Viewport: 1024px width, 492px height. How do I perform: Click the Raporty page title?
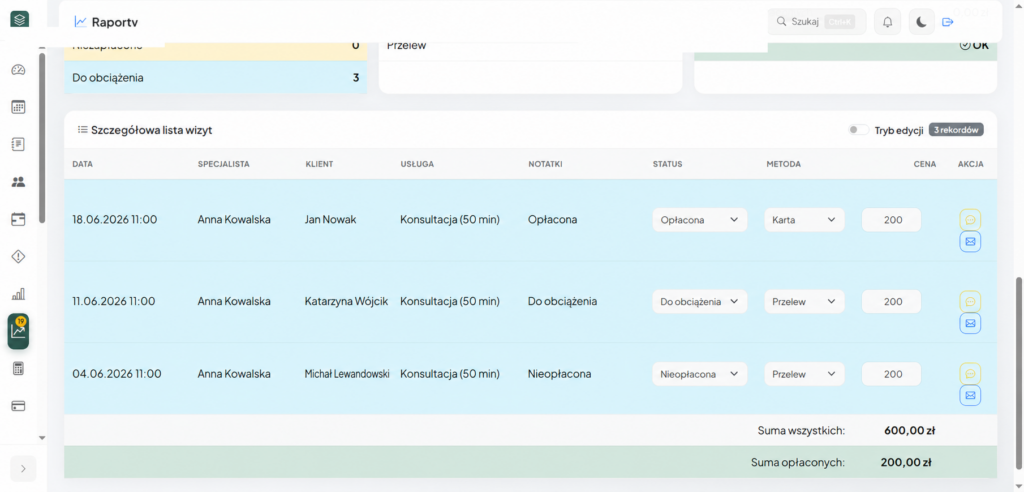[115, 22]
